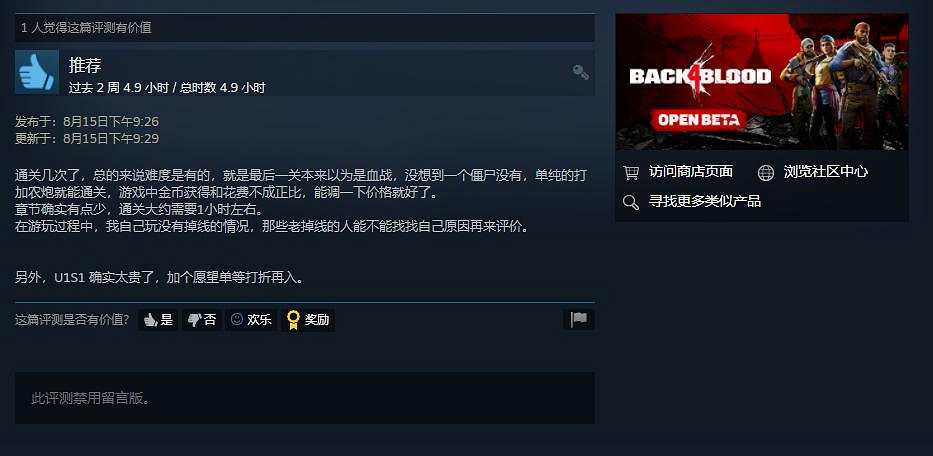The image size is (933, 456).
Task: Click the disabled comment box 此评测禁用留言版
Action: point(305,398)
